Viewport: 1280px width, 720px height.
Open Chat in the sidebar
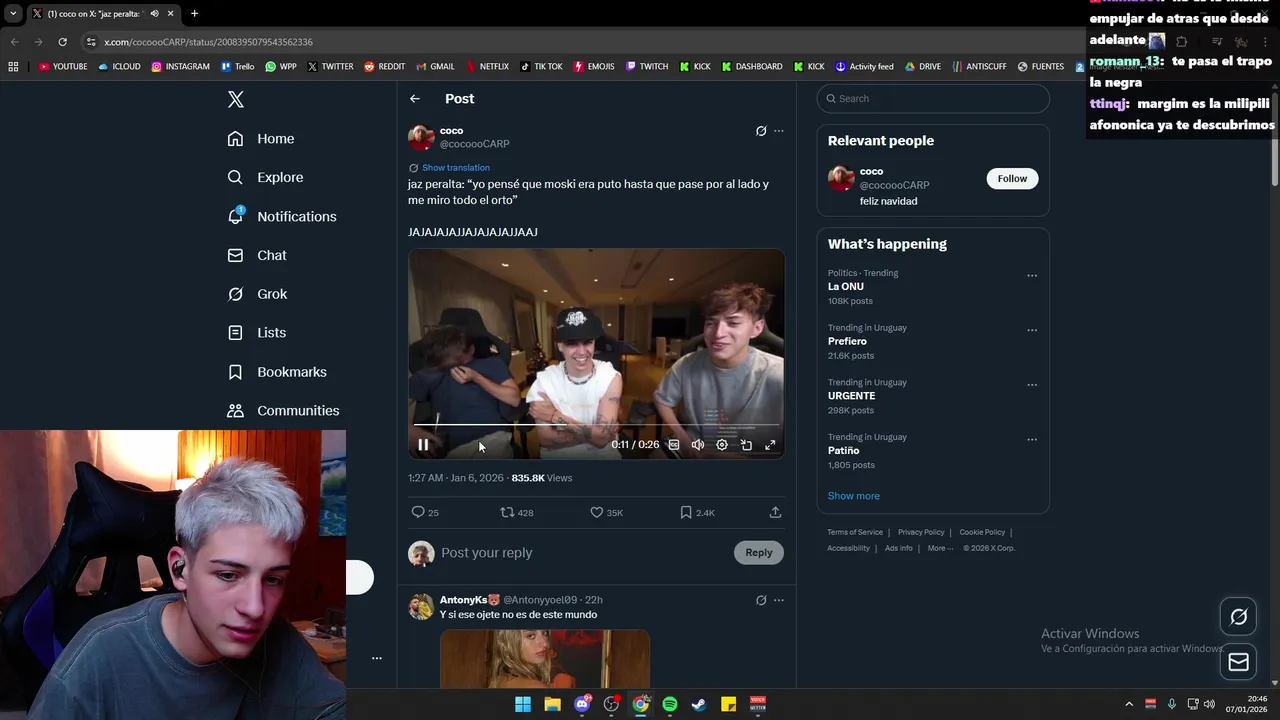point(257,255)
